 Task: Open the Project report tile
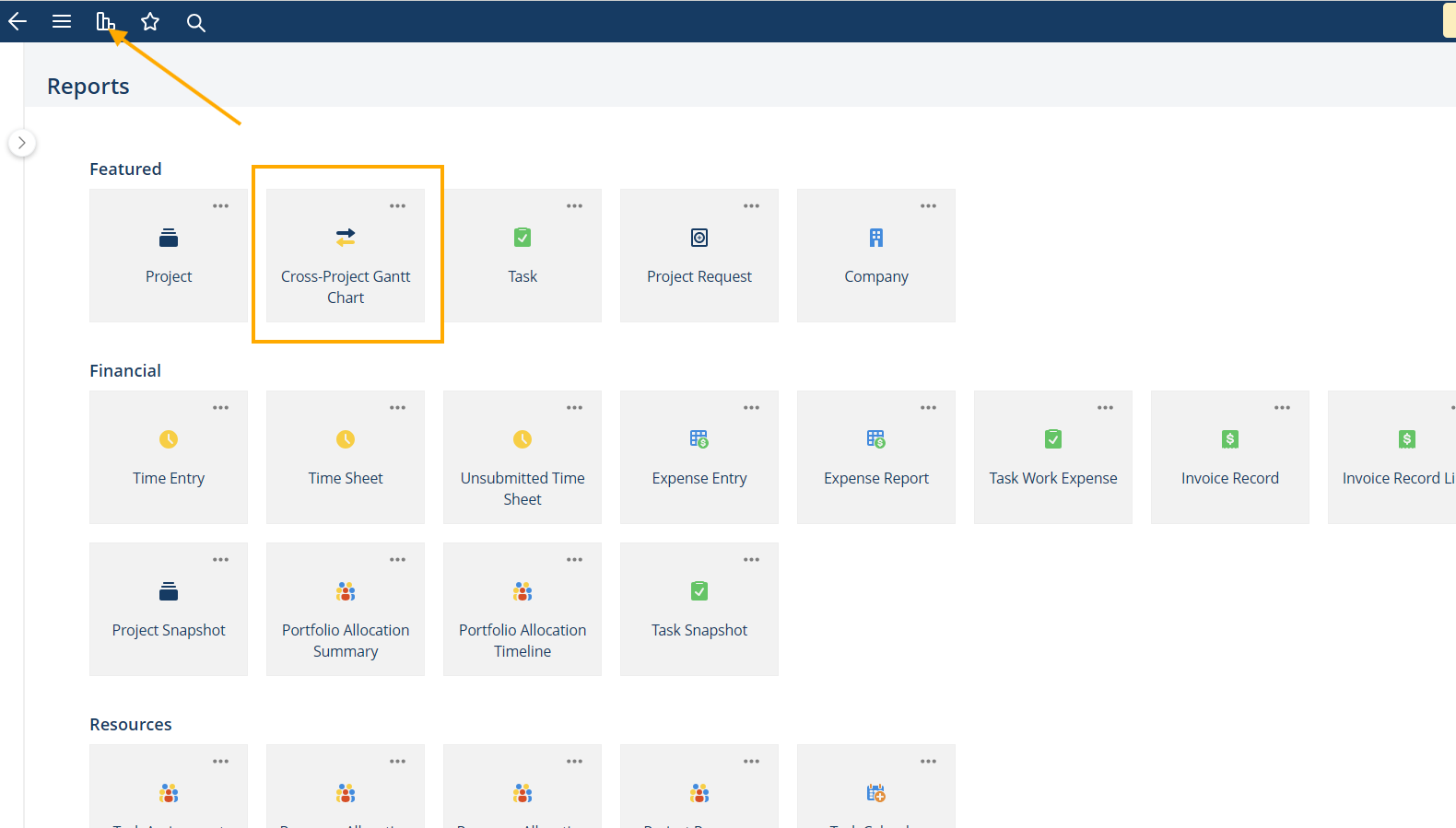169,255
